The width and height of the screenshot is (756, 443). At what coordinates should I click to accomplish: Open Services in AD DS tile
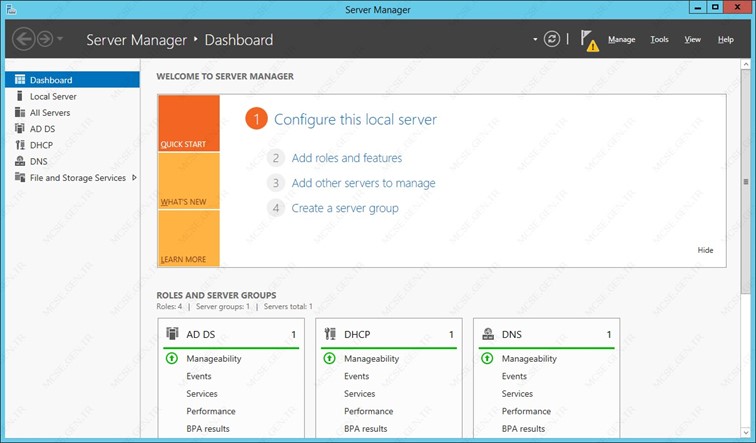pos(202,393)
